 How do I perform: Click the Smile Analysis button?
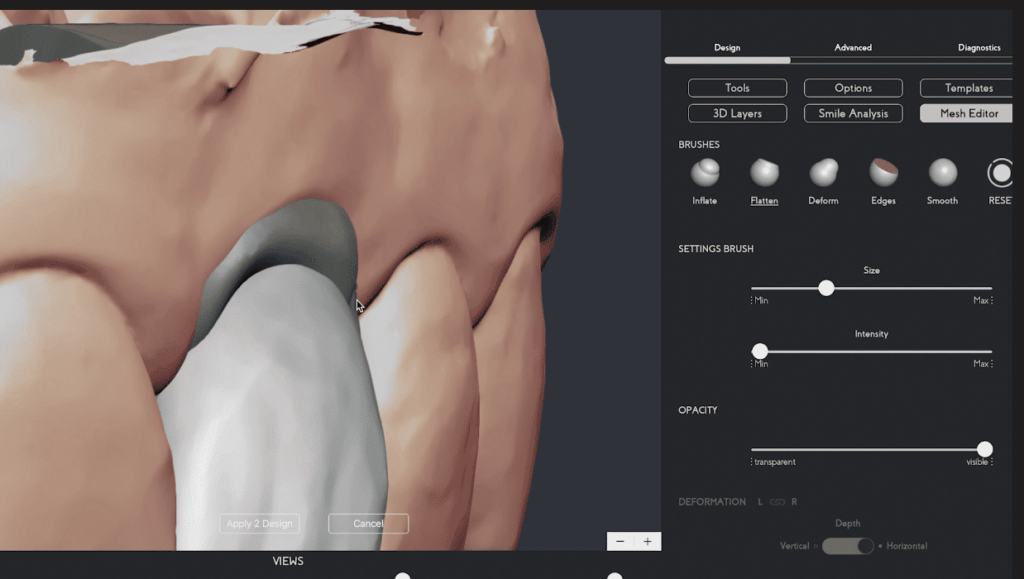[x=853, y=114]
